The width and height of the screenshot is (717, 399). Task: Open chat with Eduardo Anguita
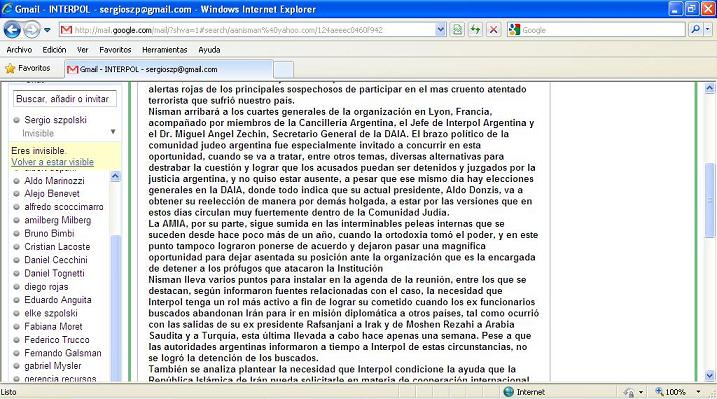(x=58, y=300)
